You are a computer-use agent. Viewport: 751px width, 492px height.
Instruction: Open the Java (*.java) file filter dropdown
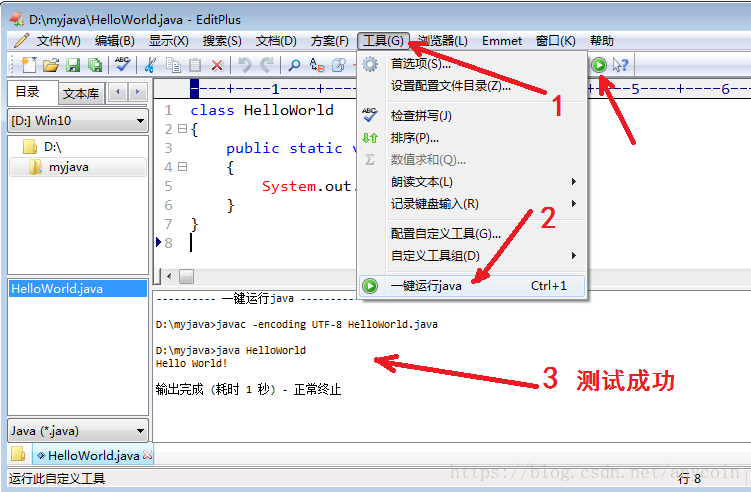pyautogui.click(x=78, y=431)
